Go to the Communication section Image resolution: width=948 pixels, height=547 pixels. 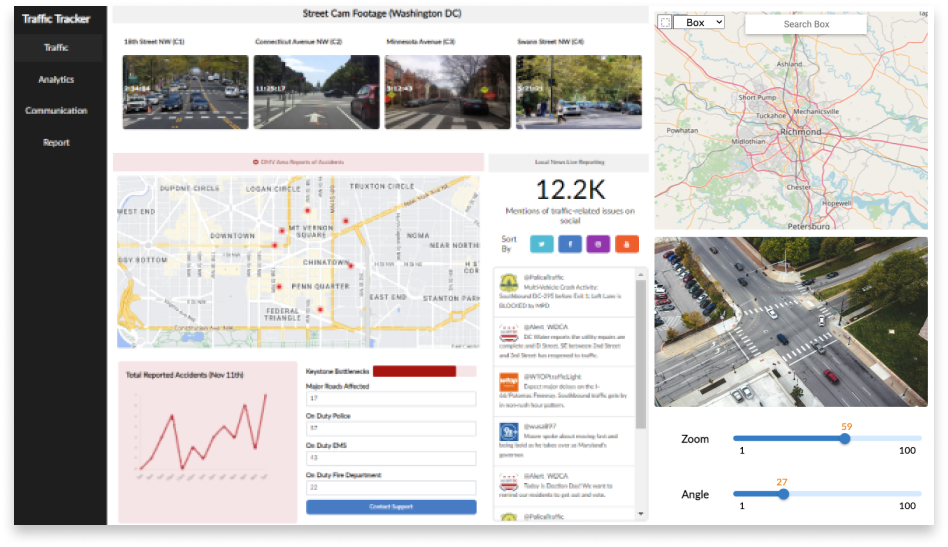[x=56, y=111]
